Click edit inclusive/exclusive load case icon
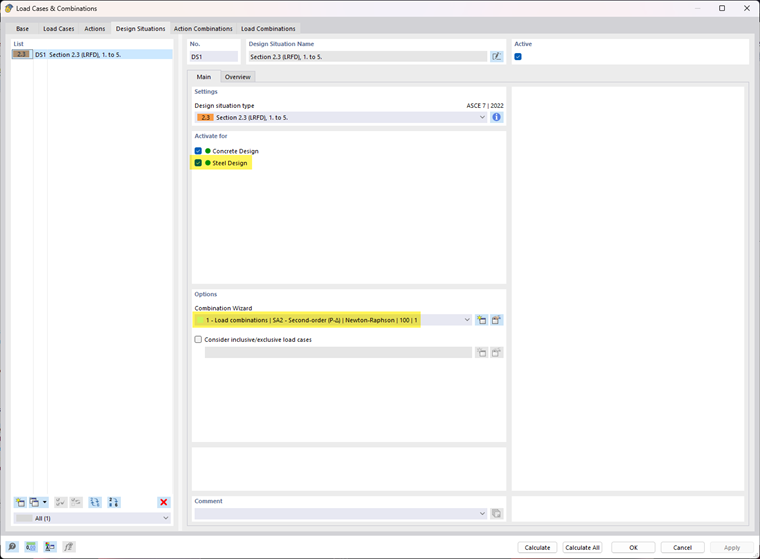This screenshot has width=760, height=559. coord(496,352)
